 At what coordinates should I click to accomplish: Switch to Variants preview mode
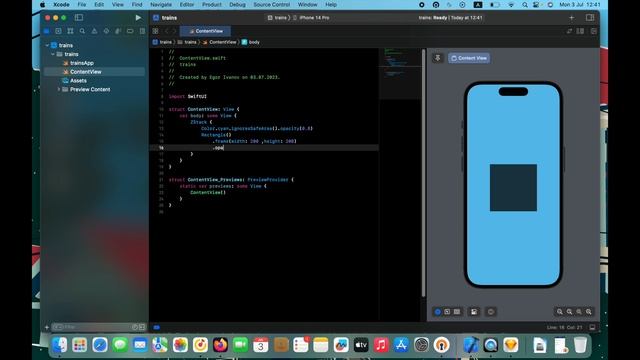(457, 312)
